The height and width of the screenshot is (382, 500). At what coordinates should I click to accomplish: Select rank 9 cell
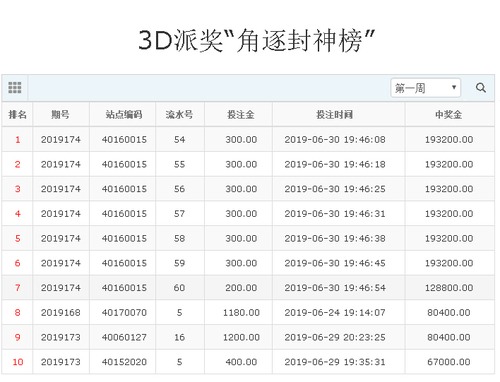click(x=17, y=337)
